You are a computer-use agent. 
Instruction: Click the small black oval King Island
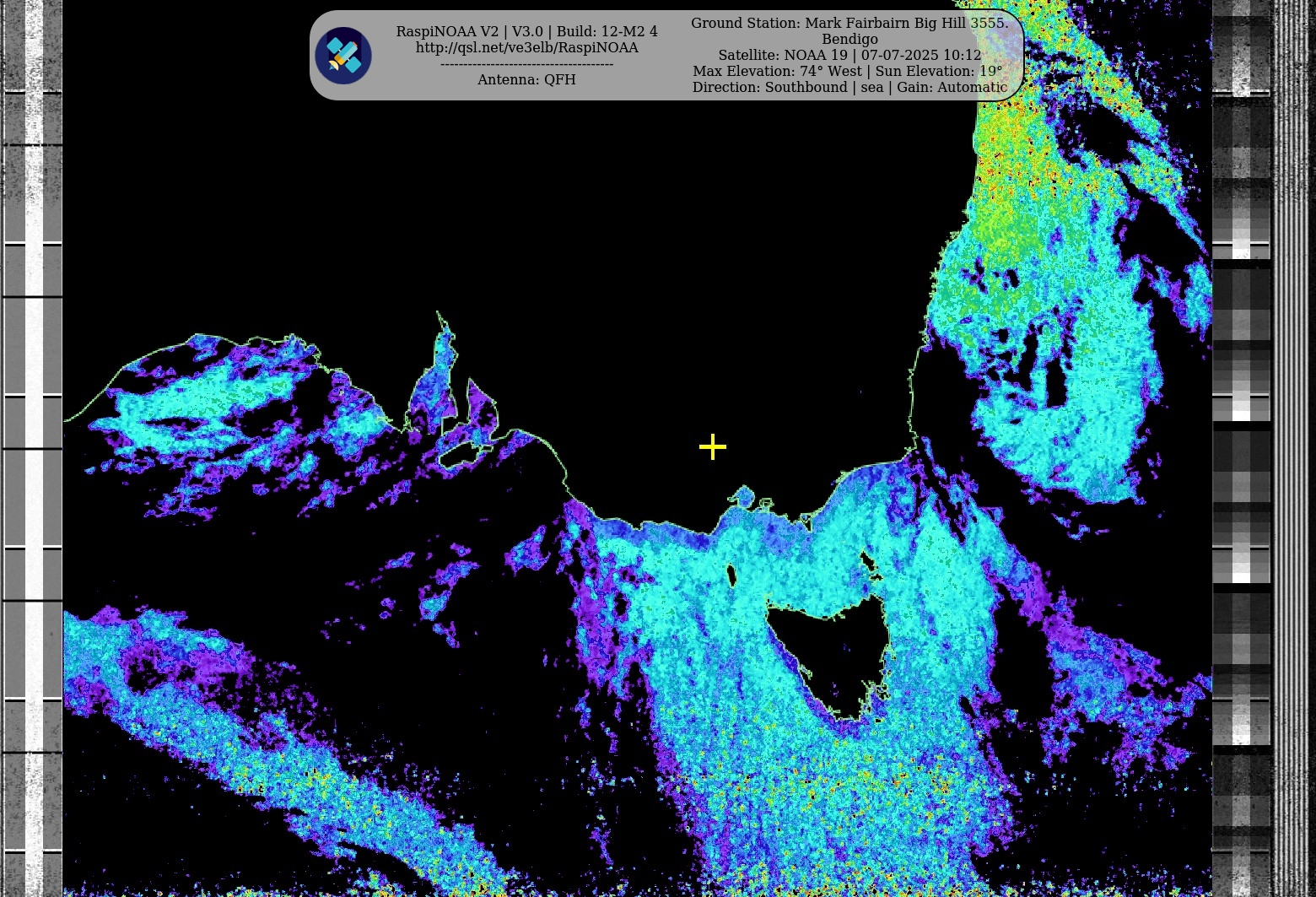pyautogui.click(x=731, y=577)
